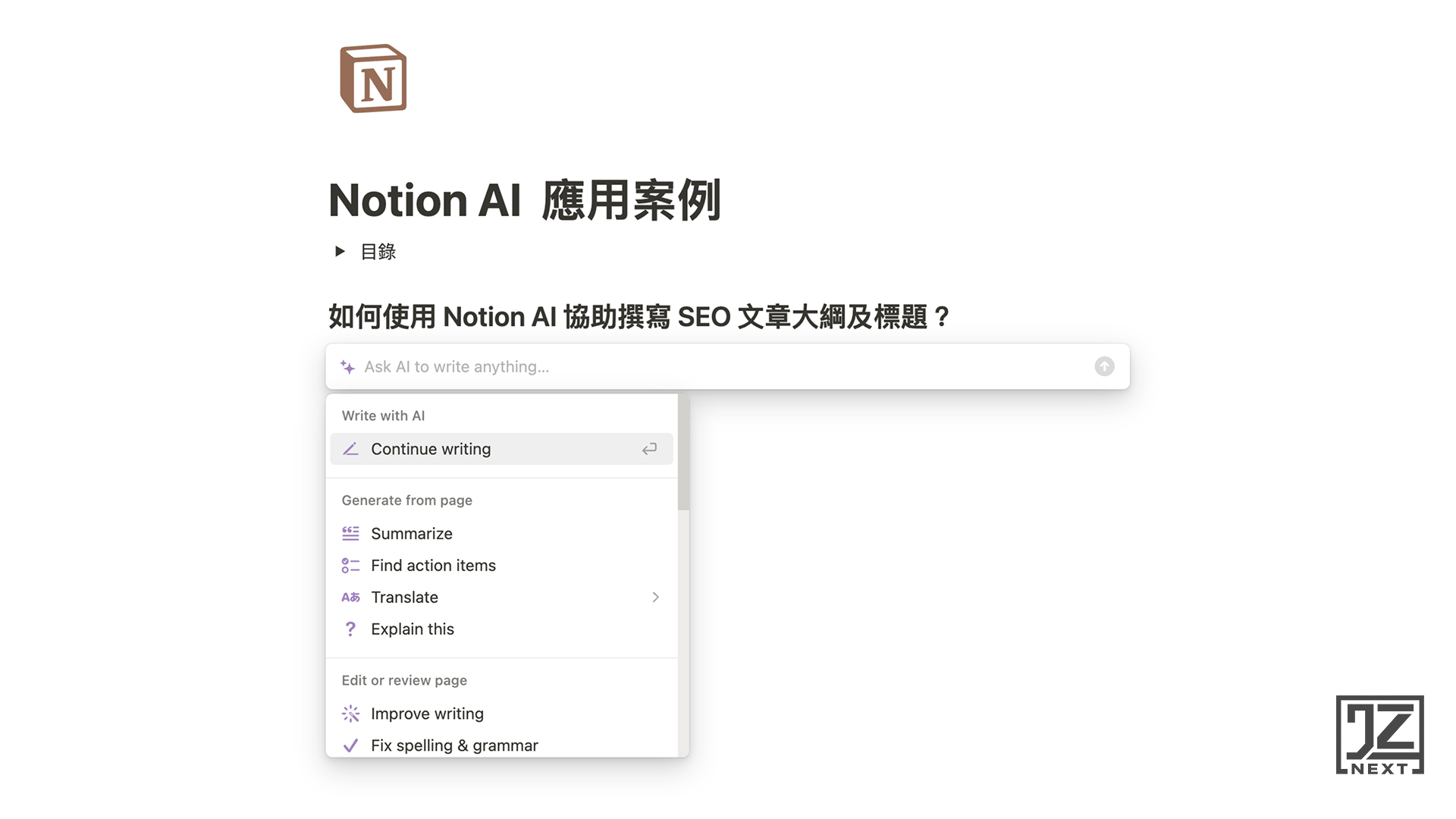
Task: Click the Translate language icon
Action: pyautogui.click(x=350, y=598)
